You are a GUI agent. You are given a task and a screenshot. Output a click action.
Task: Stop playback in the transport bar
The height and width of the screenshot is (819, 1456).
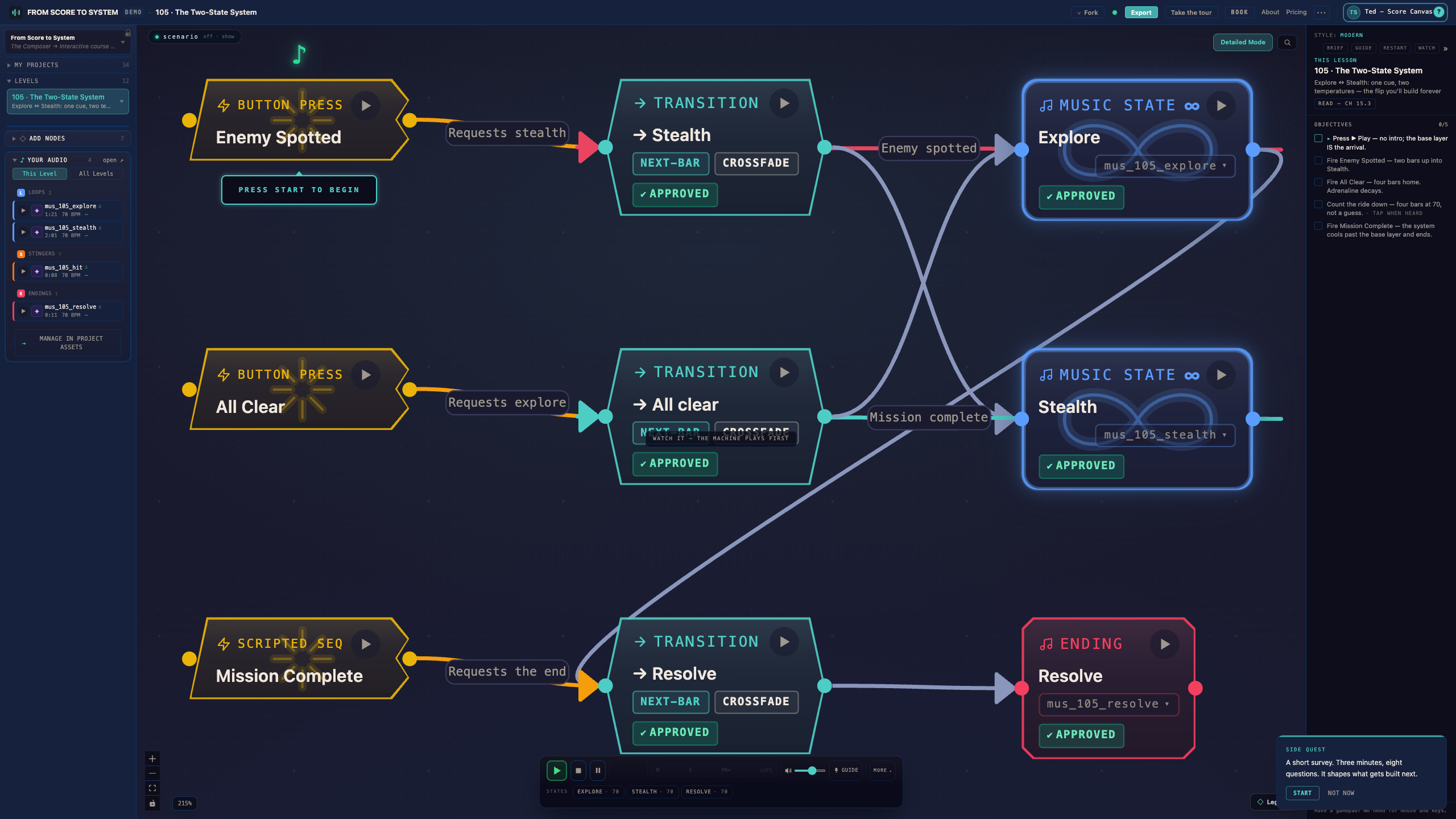coord(578,771)
